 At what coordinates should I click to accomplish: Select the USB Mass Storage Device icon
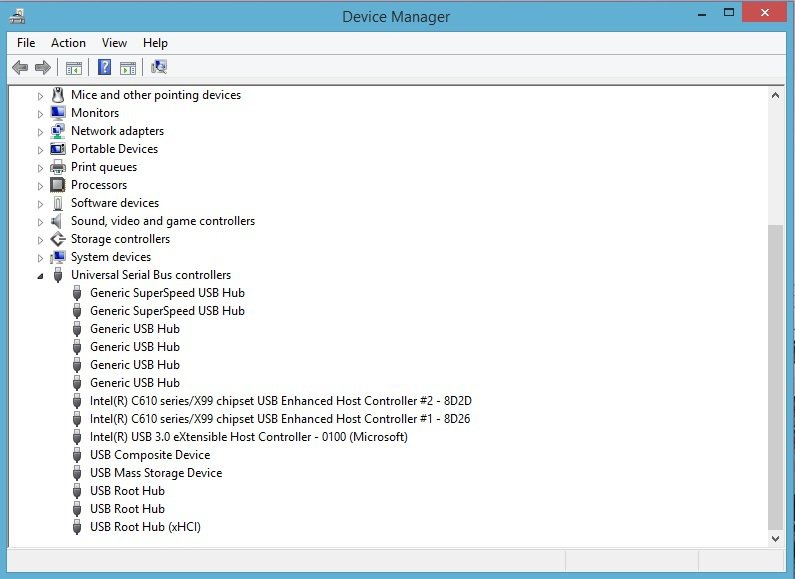(77, 473)
